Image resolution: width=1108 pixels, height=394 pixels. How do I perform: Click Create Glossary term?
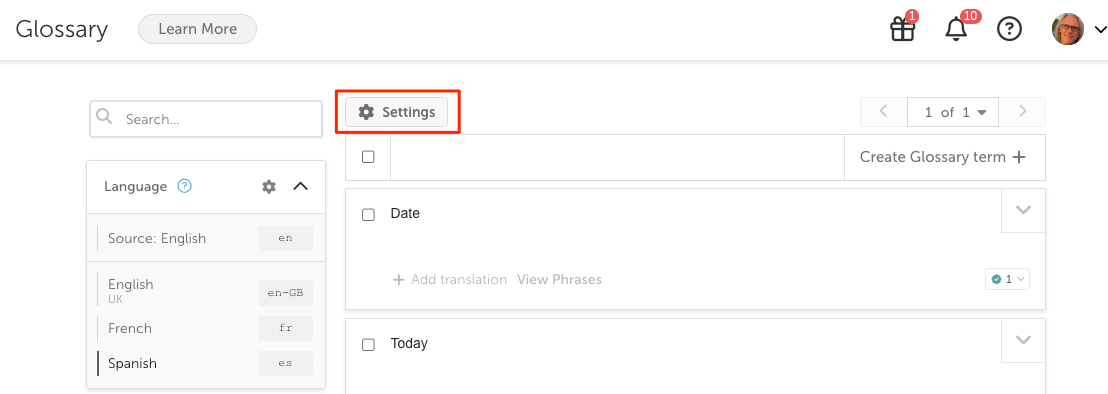click(x=943, y=157)
